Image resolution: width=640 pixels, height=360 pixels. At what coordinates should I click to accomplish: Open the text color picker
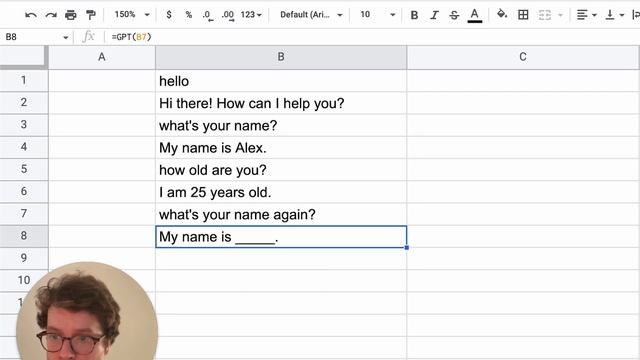click(474, 15)
